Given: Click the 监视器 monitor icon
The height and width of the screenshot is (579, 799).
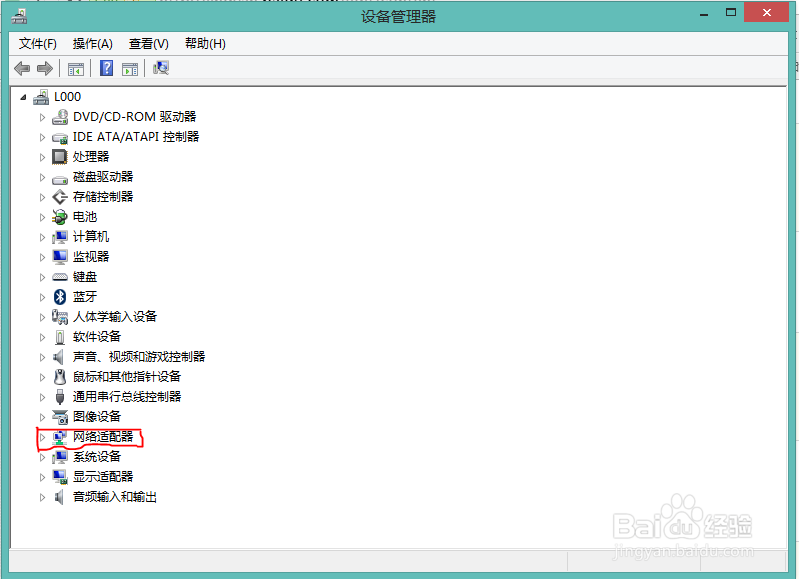Looking at the screenshot, I should coord(60,257).
